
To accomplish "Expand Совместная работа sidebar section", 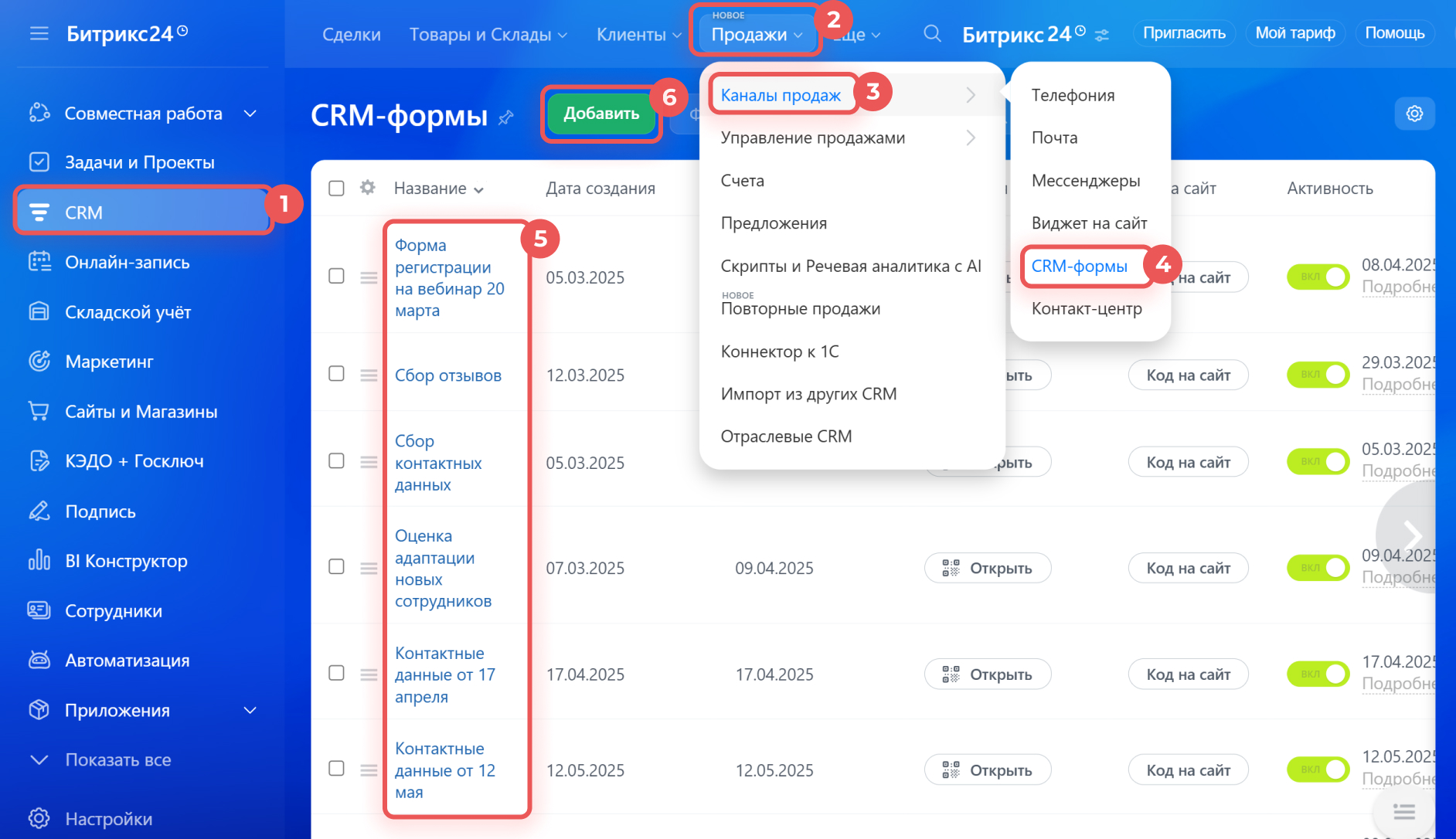I will point(250,114).
